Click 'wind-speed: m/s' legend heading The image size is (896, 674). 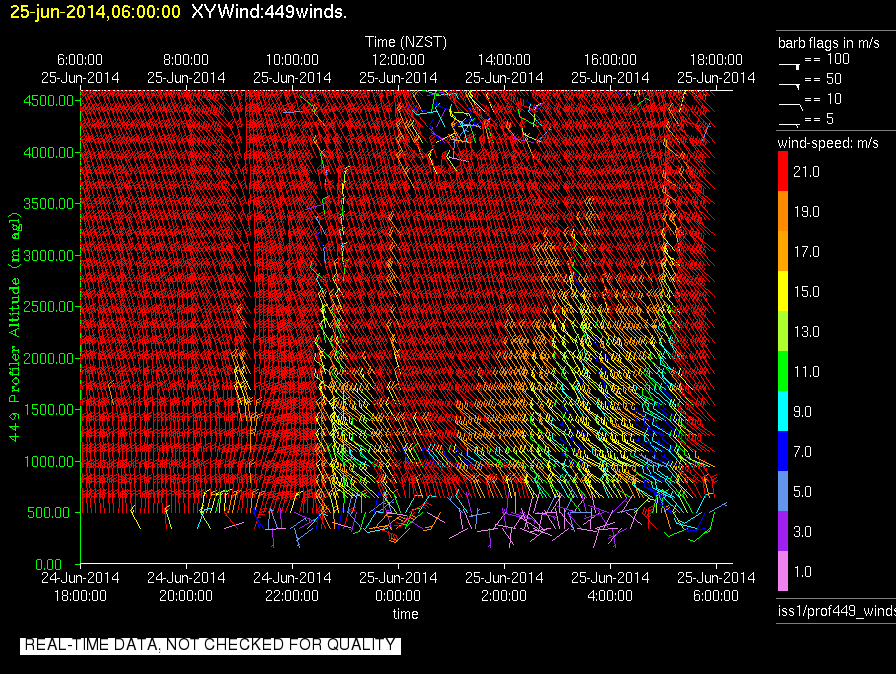828,143
